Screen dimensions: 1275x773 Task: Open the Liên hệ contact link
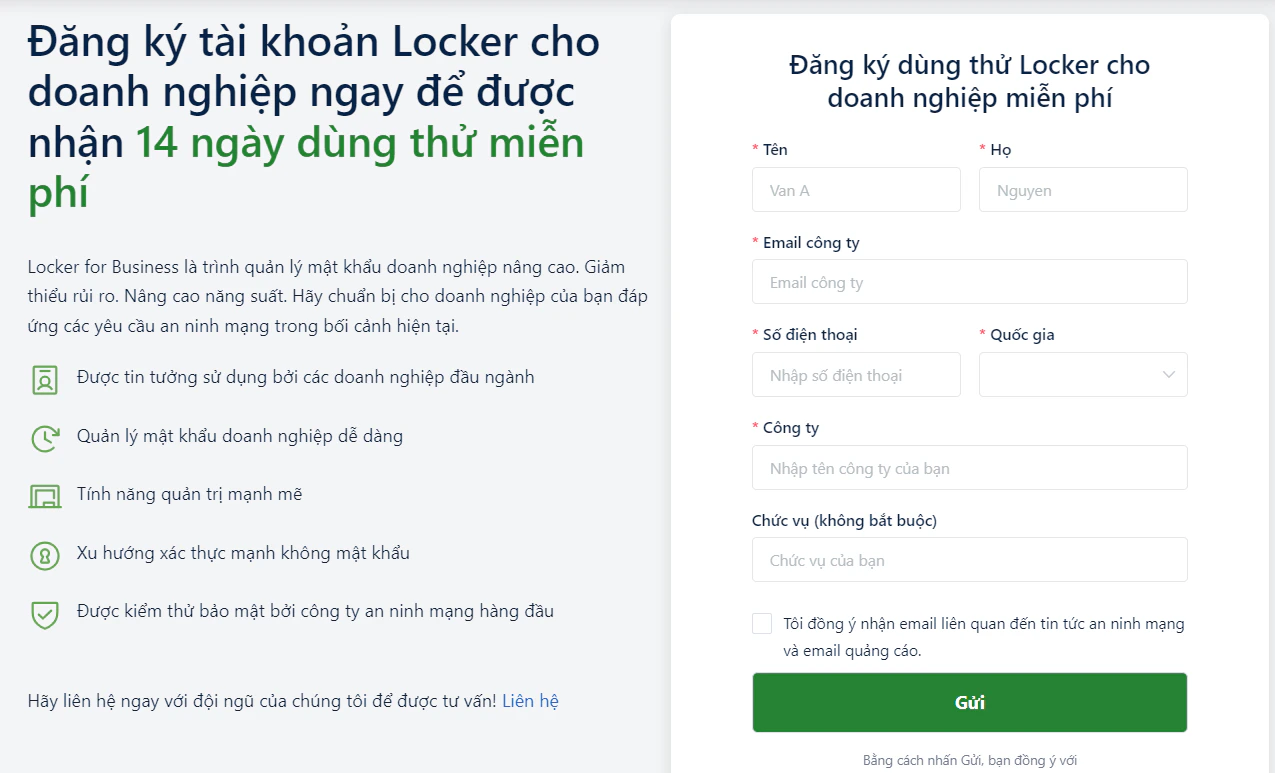point(529,700)
